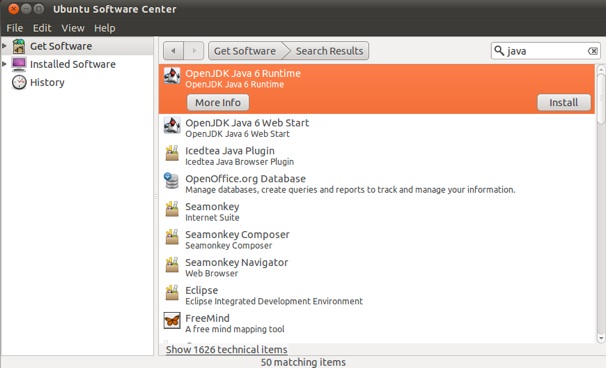Screen dimensions: 606x368
Task: Go forward with the right arrow button
Action: point(194,51)
